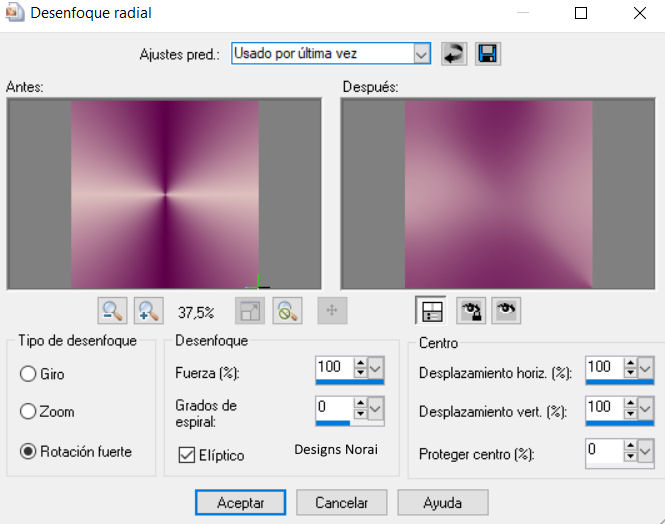Select Rotación fuerte radio option
The height and width of the screenshot is (524, 665).
[28, 452]
